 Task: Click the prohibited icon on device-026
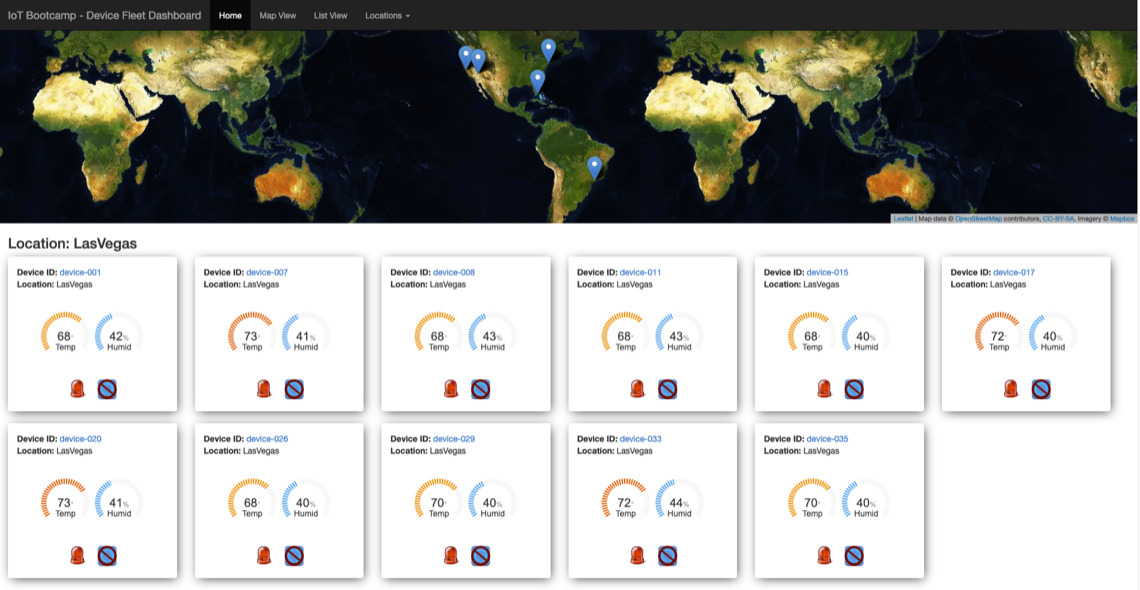pos(294,556)
